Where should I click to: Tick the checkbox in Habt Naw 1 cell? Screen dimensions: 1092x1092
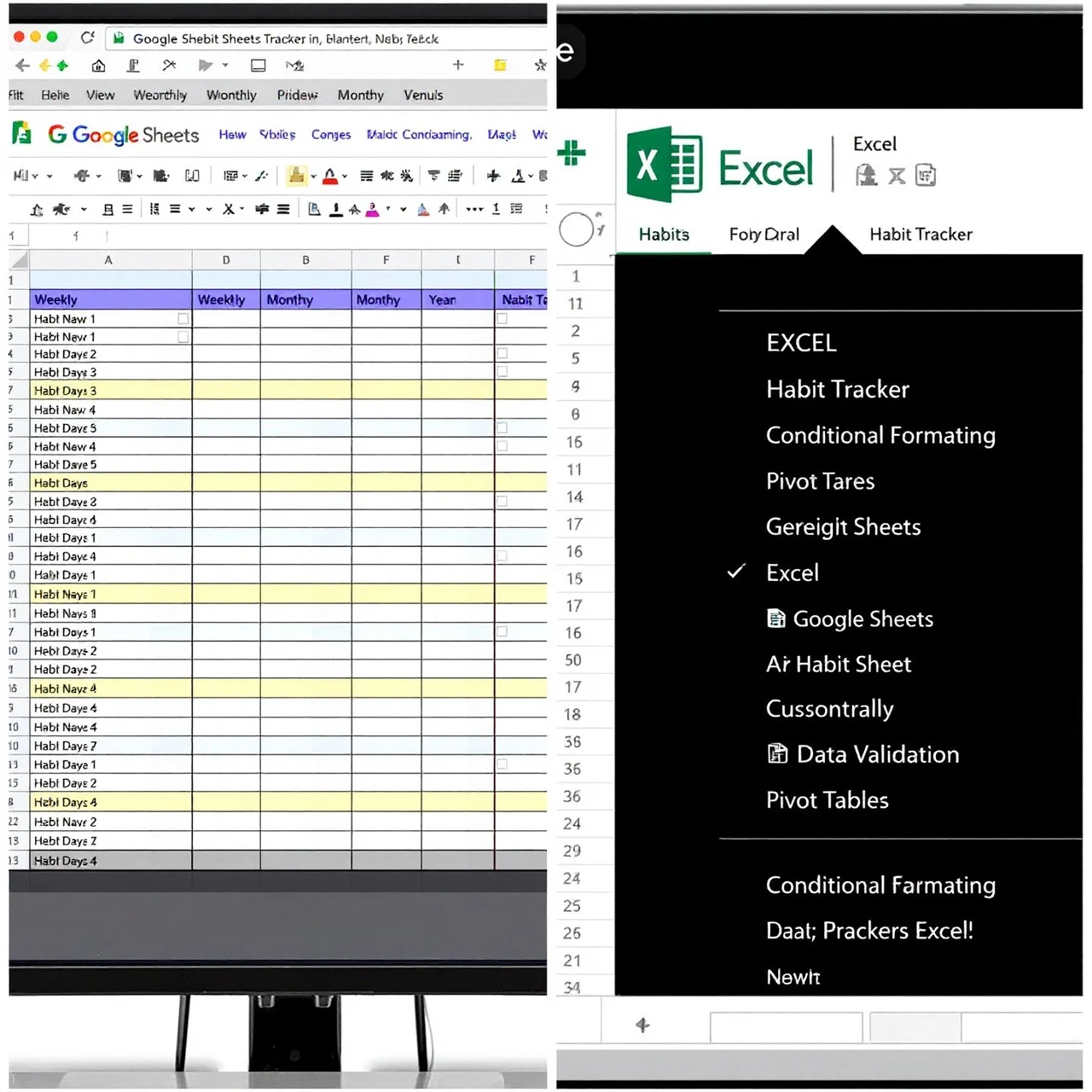click(x=183, y=319)
